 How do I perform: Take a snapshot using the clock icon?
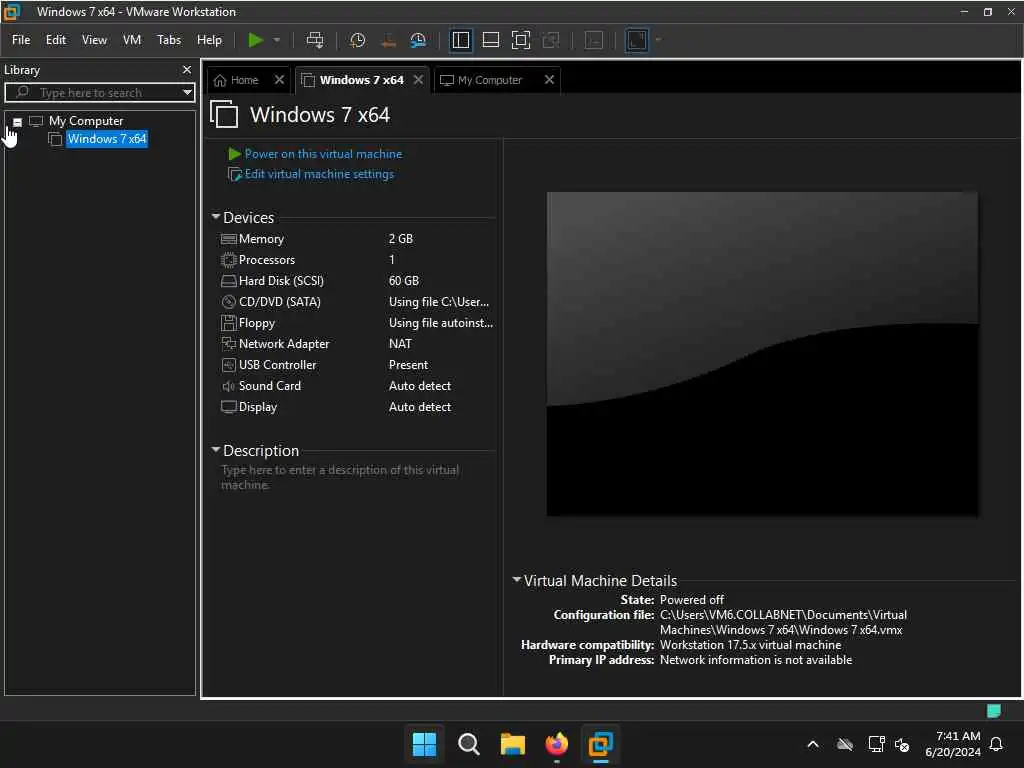click(357, 40)
